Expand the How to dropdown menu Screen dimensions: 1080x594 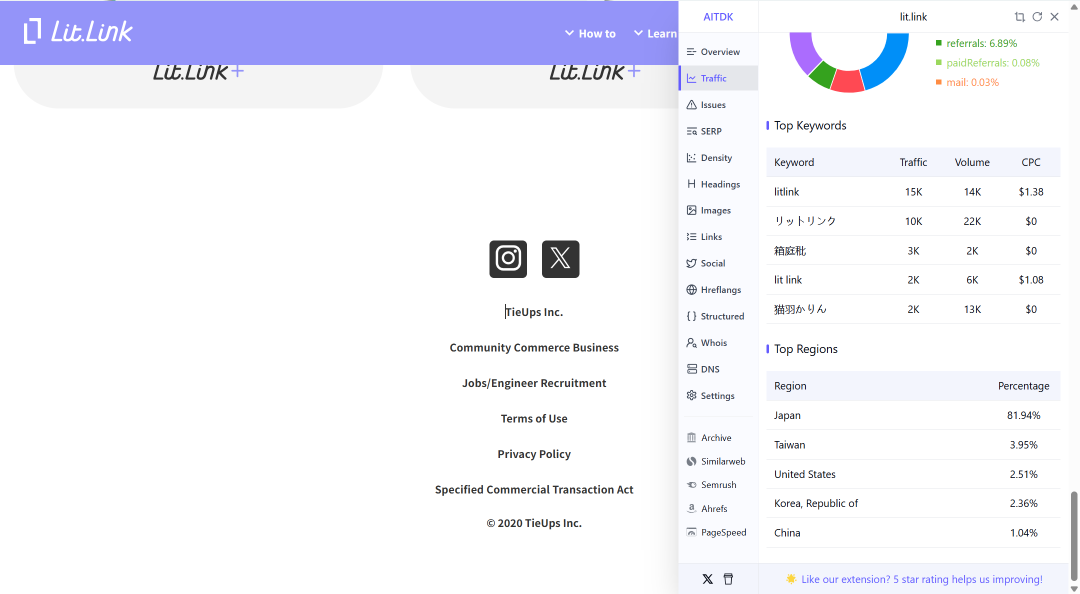coord(590,33)
